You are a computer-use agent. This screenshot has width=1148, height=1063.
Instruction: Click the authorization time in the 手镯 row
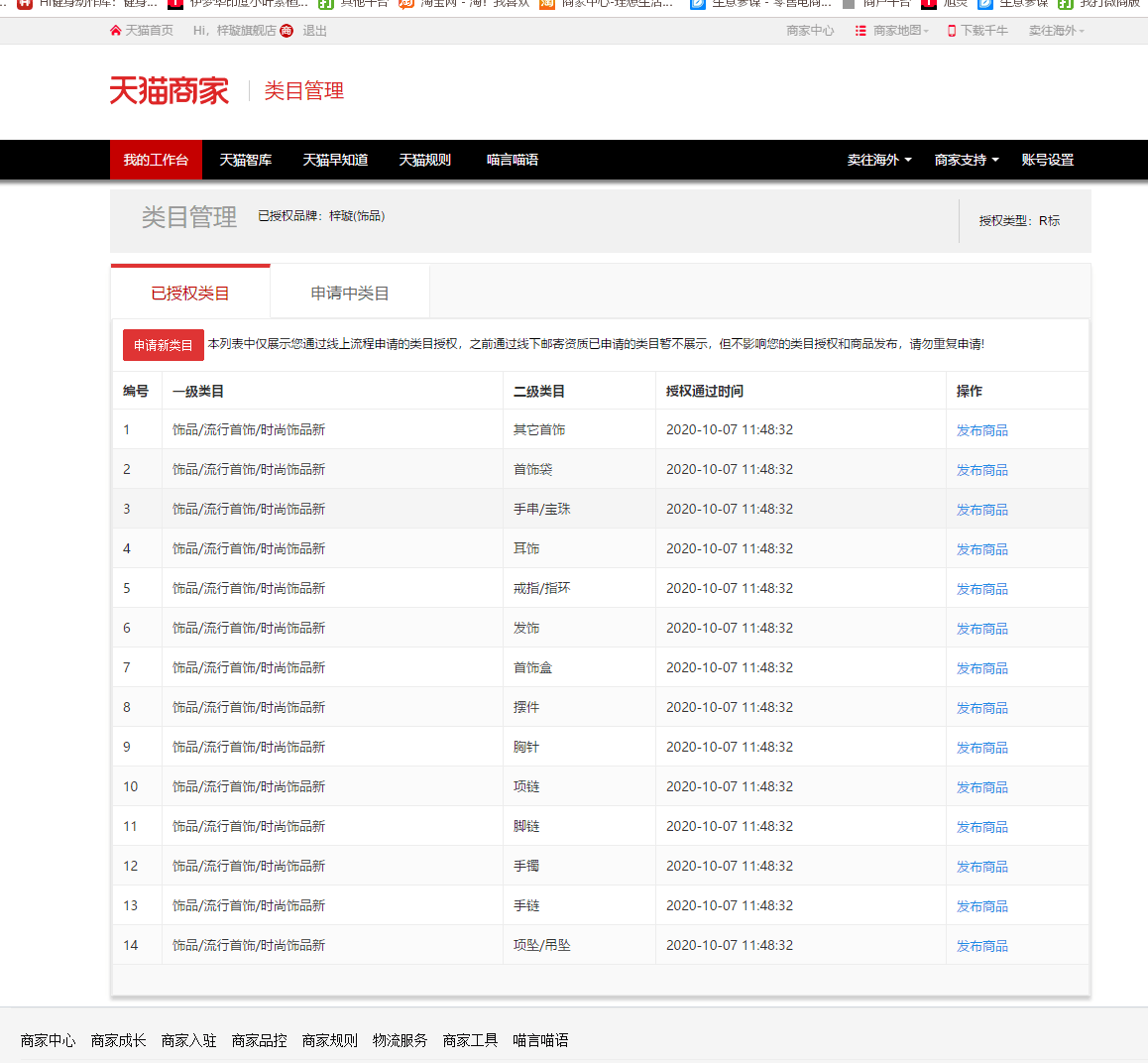pyautogui.click(x=730, y=866)
